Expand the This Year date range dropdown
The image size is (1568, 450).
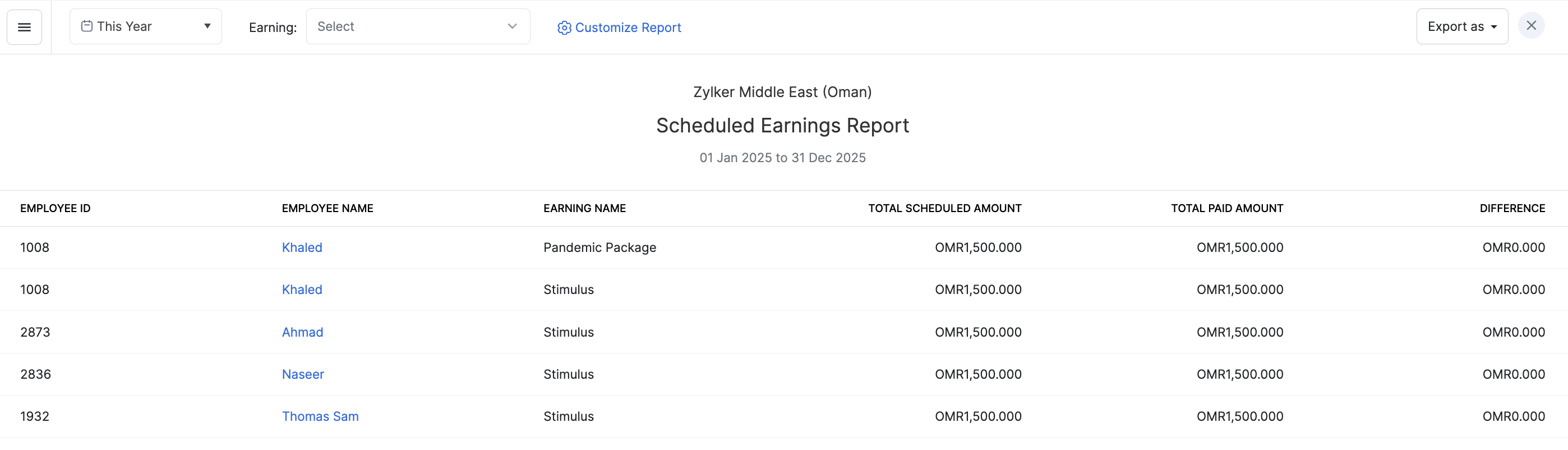pos(145,27)
